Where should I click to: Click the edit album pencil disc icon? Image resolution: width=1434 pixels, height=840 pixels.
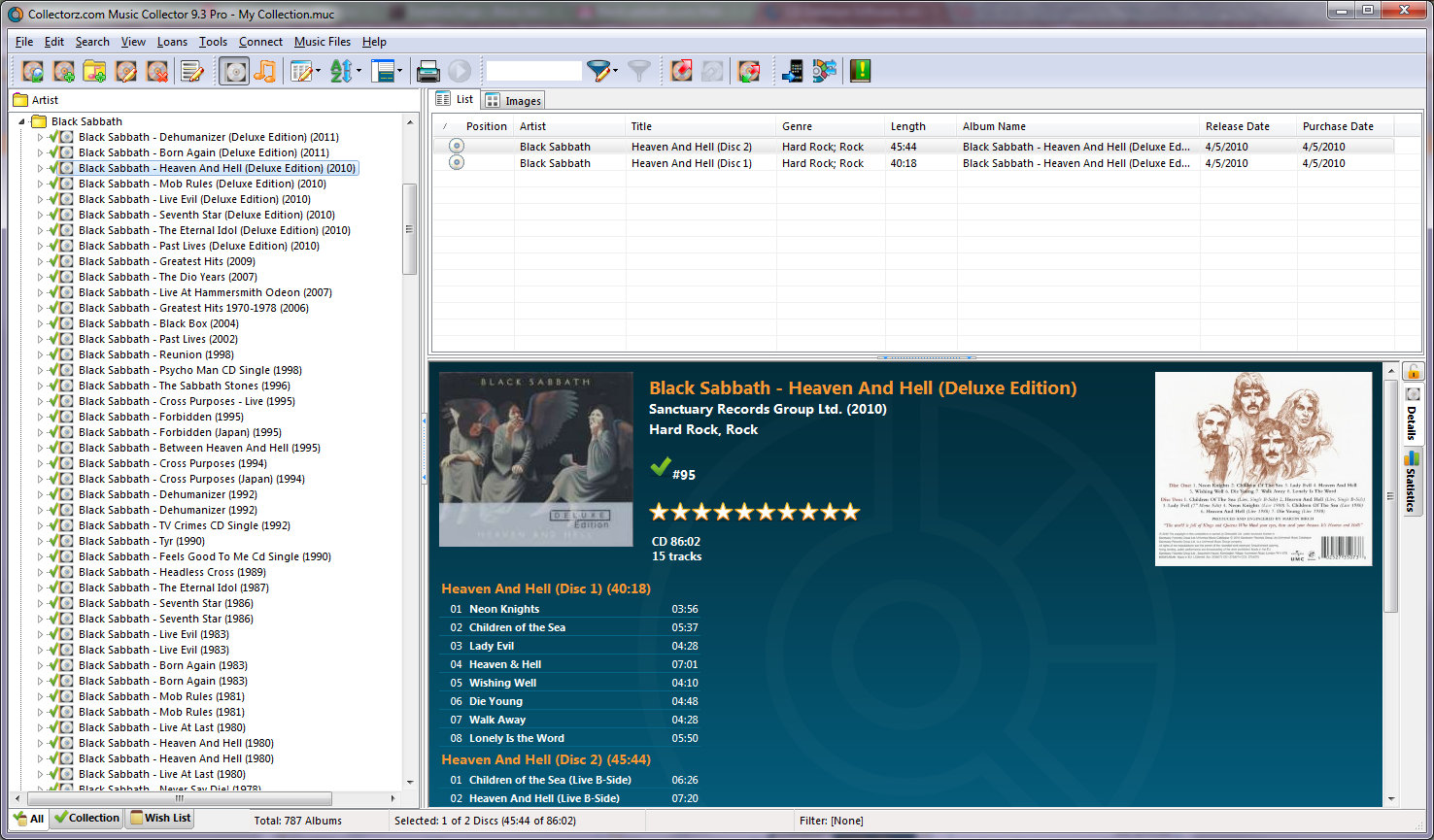[x=125, y=71]
